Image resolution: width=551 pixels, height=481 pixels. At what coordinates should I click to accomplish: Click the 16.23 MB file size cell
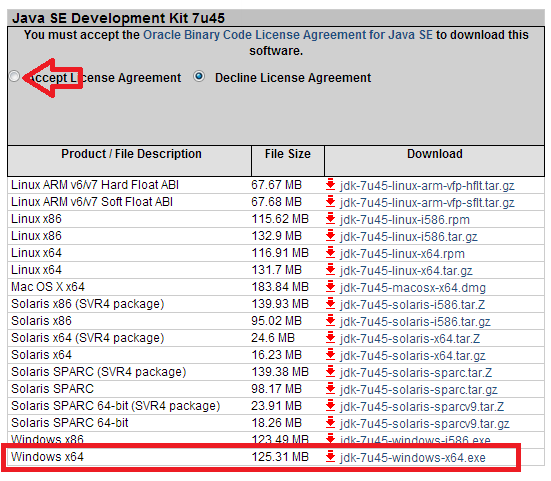[x=277, y=355]
